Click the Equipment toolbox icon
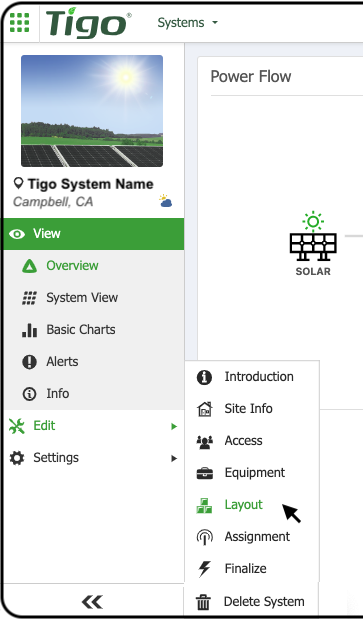The width and height of the screenshot is (363, 619). (x=204, y=473)
